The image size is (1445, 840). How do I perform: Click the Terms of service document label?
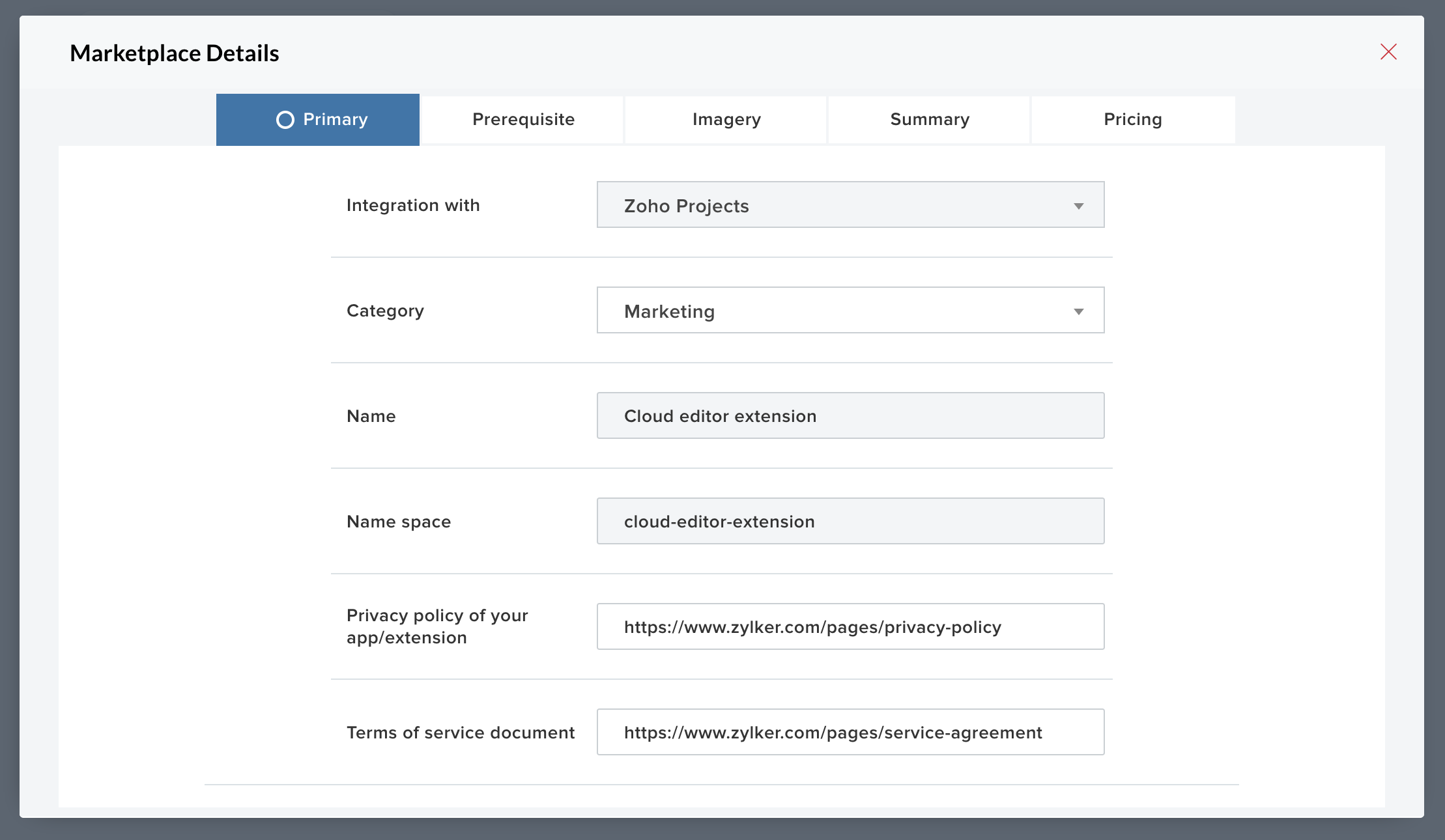tap(461, 733)
